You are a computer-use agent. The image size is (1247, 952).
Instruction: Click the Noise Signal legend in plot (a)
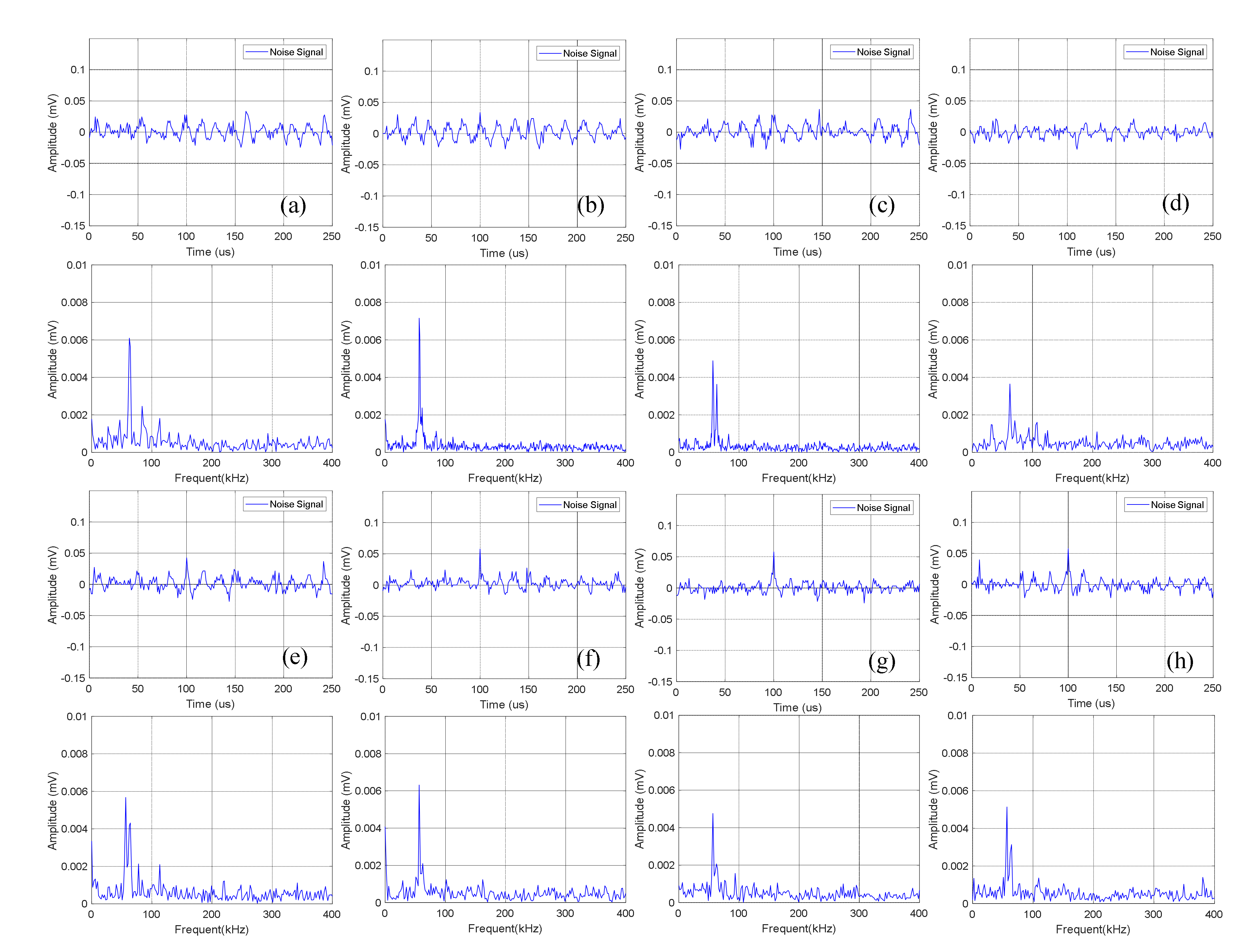(x=285, y=52)
